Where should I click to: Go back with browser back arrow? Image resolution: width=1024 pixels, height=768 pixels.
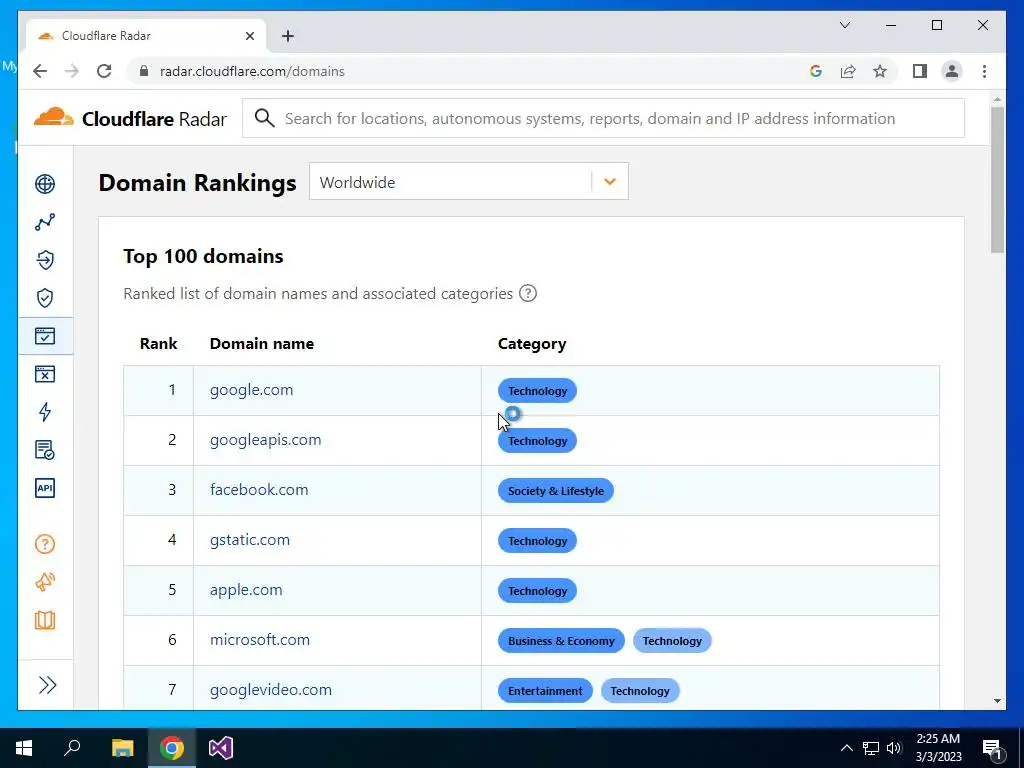tap(40, 71)
